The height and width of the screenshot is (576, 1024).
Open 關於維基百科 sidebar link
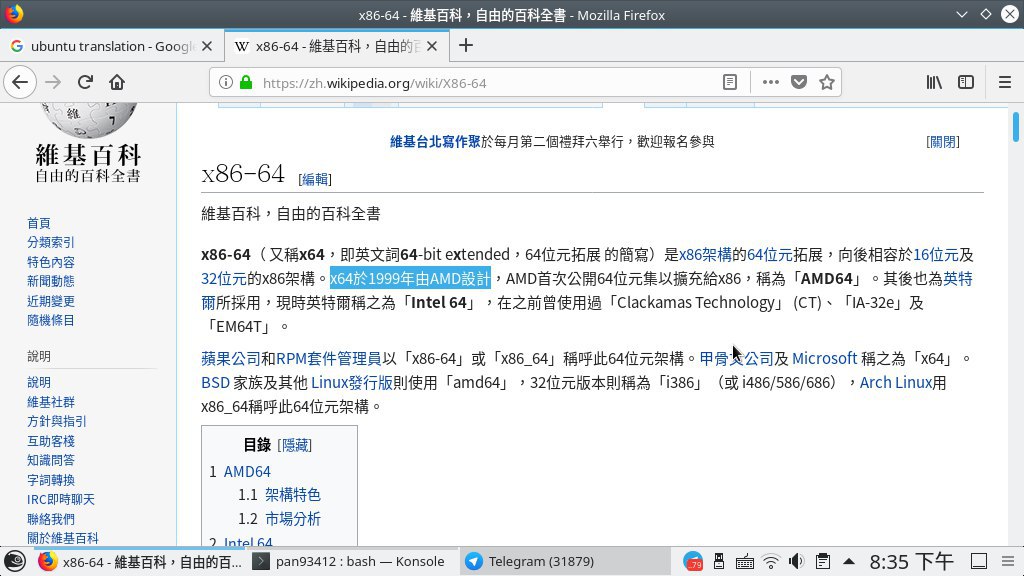63,538
